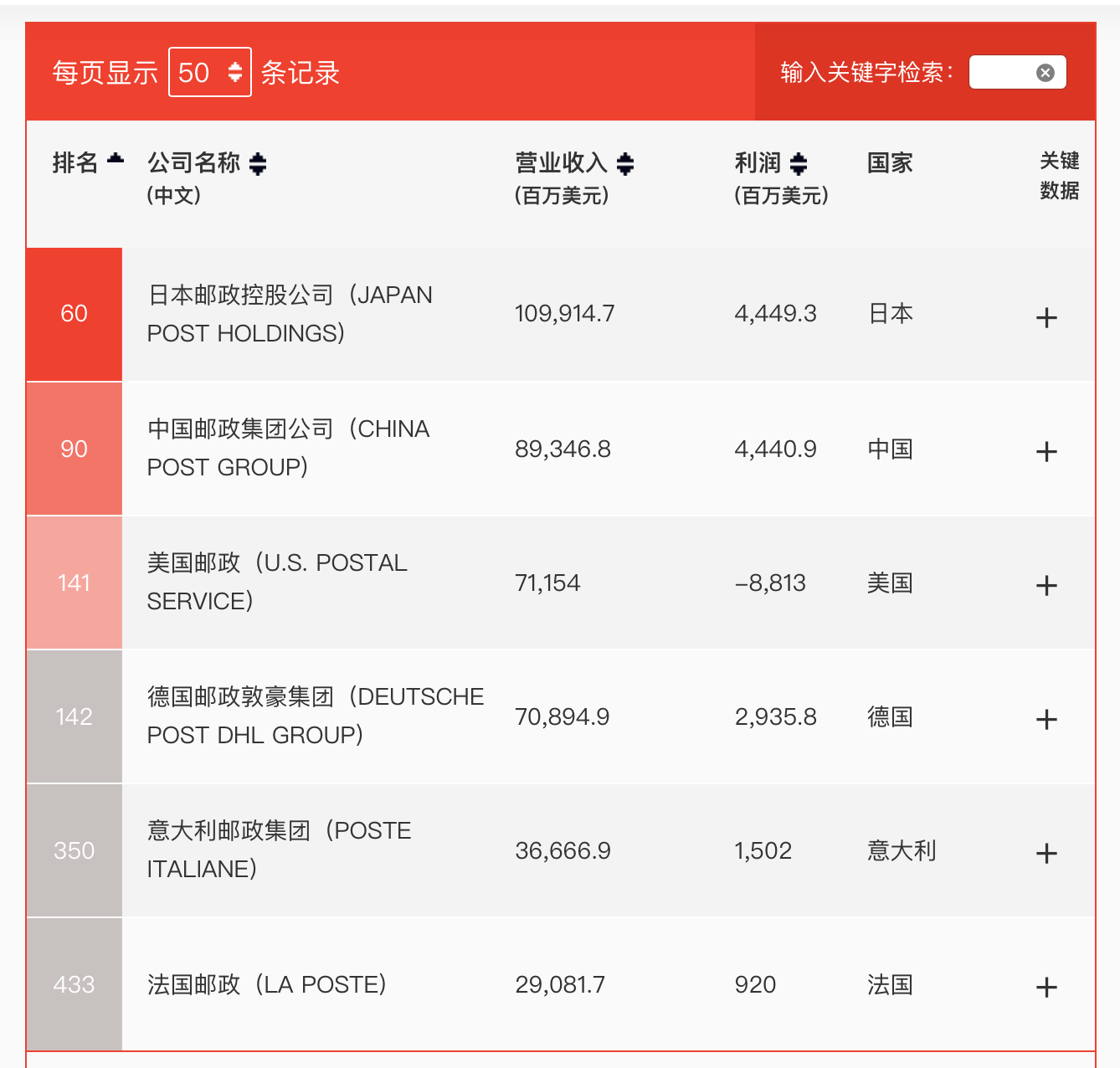This screenshot has height=1068, width=1120.
Task: Sort by 利润 profit arrows
Action: 799,164
